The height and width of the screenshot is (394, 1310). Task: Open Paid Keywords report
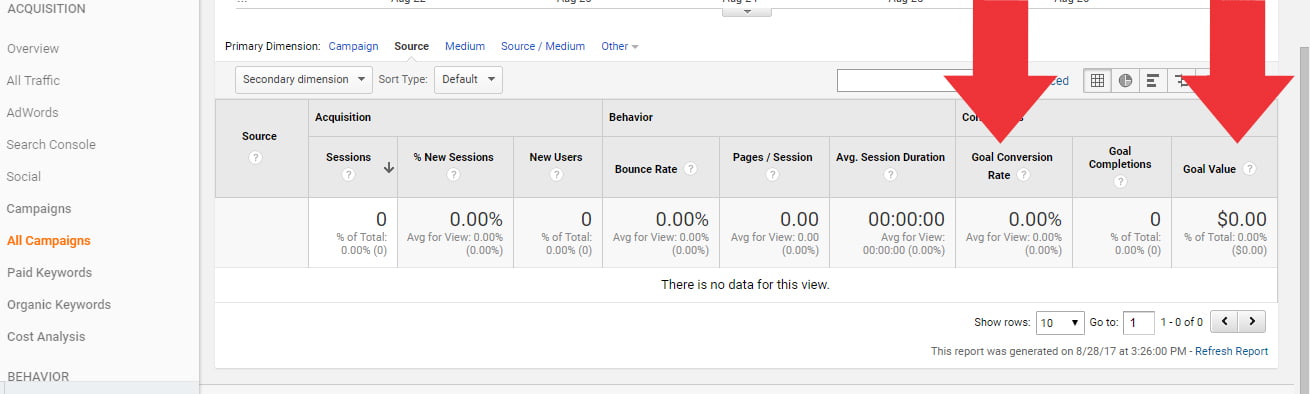click(49, 272)
